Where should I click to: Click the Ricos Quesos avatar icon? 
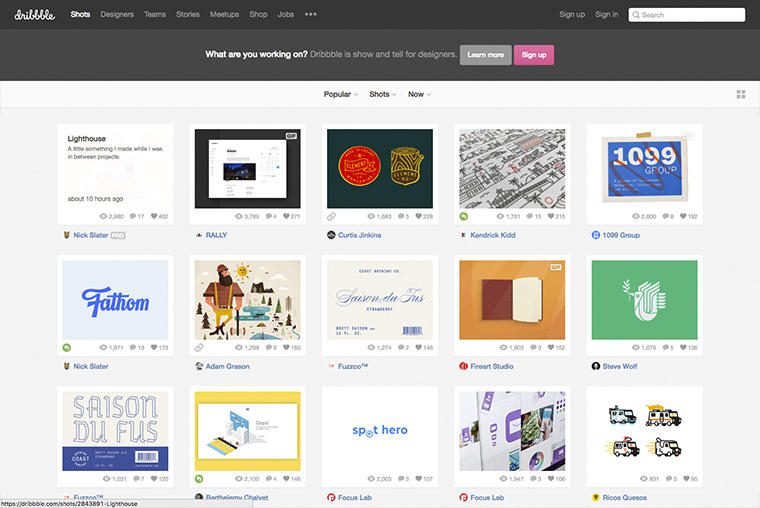(x=596, y=497)
